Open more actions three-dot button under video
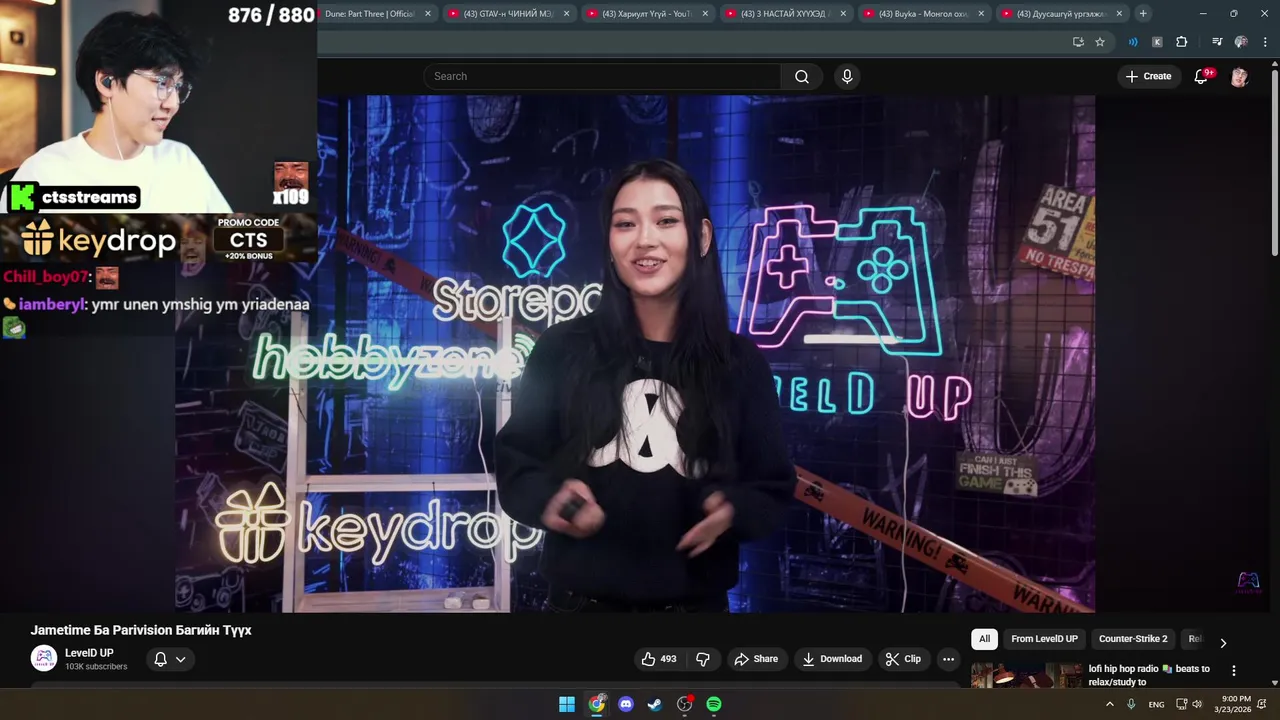The width and height of the screenshot is (1280, 720). (x=948, y=659)
